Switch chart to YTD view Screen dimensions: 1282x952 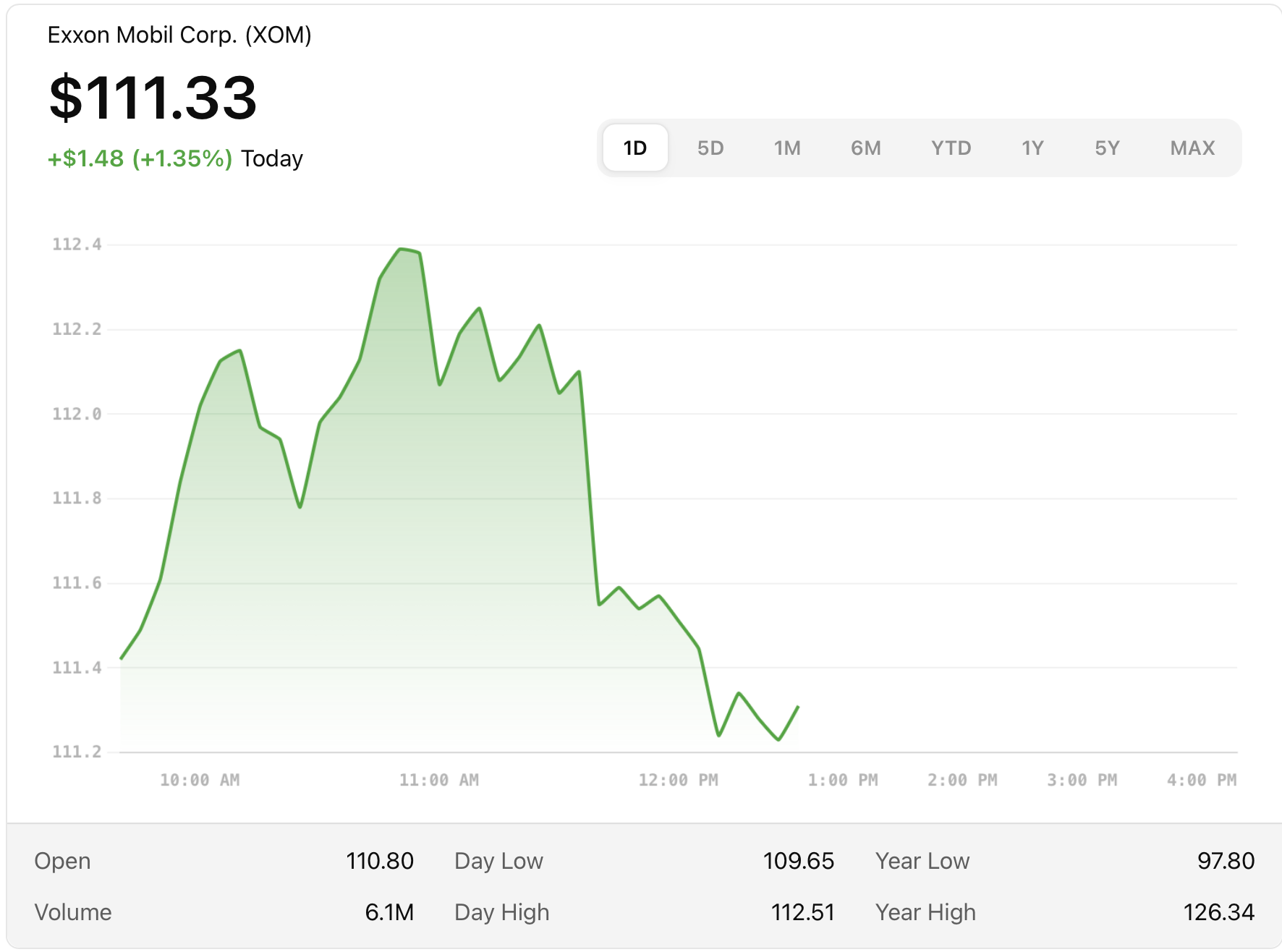[951, 148]
